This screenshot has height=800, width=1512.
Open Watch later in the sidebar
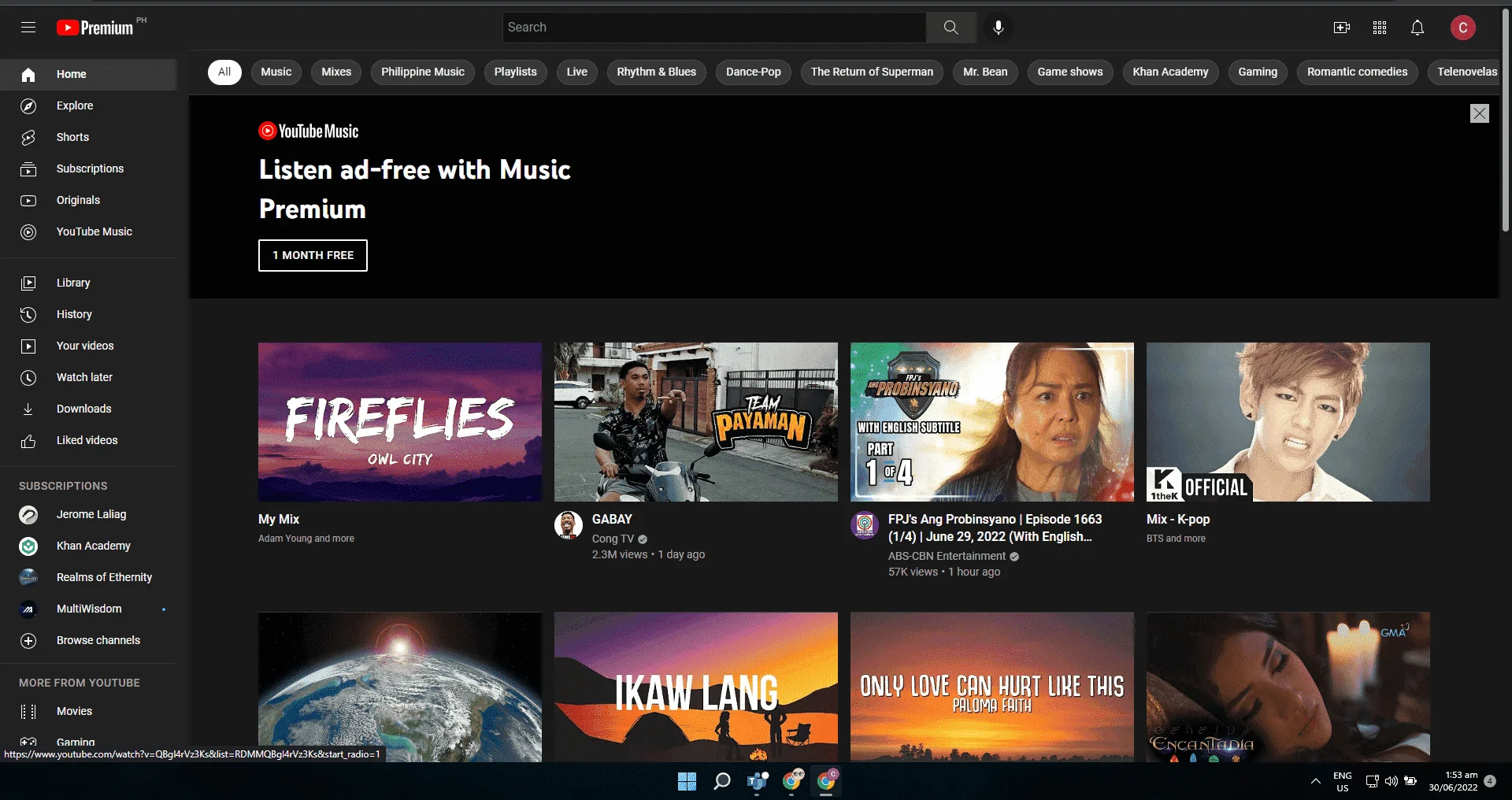point(88,377)
